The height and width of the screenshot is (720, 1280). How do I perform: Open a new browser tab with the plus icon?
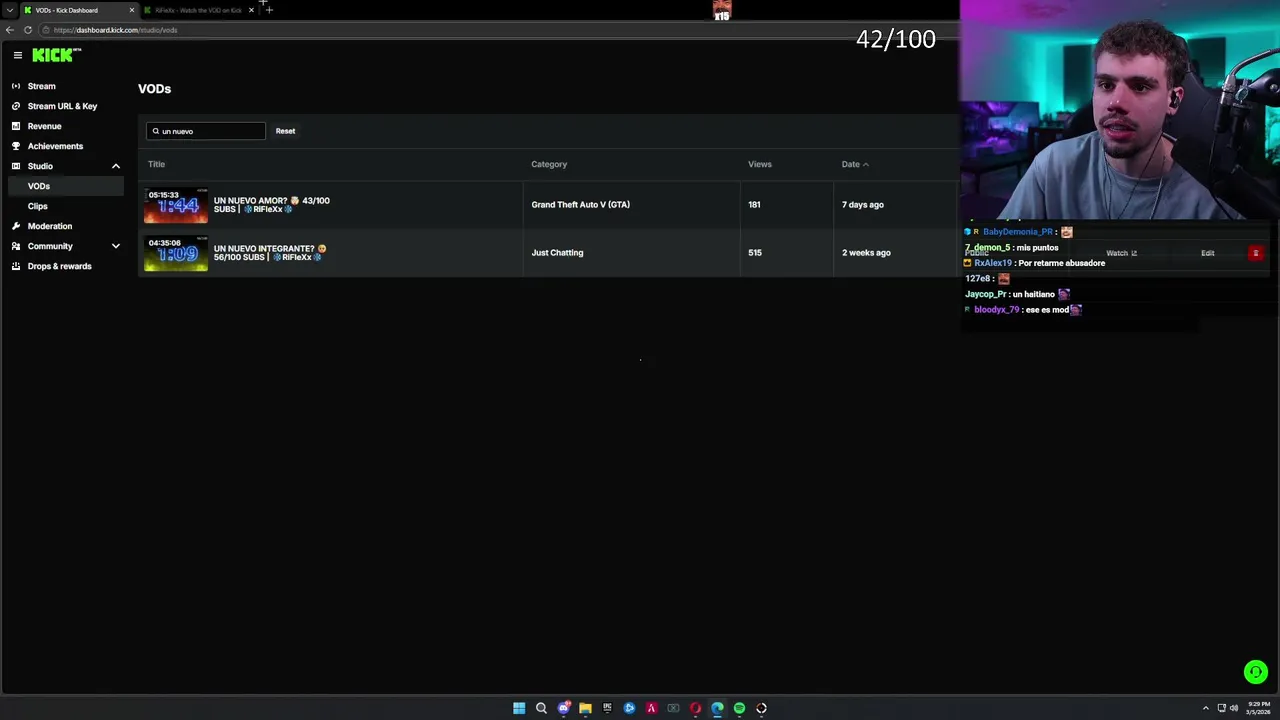click(269, 10)
